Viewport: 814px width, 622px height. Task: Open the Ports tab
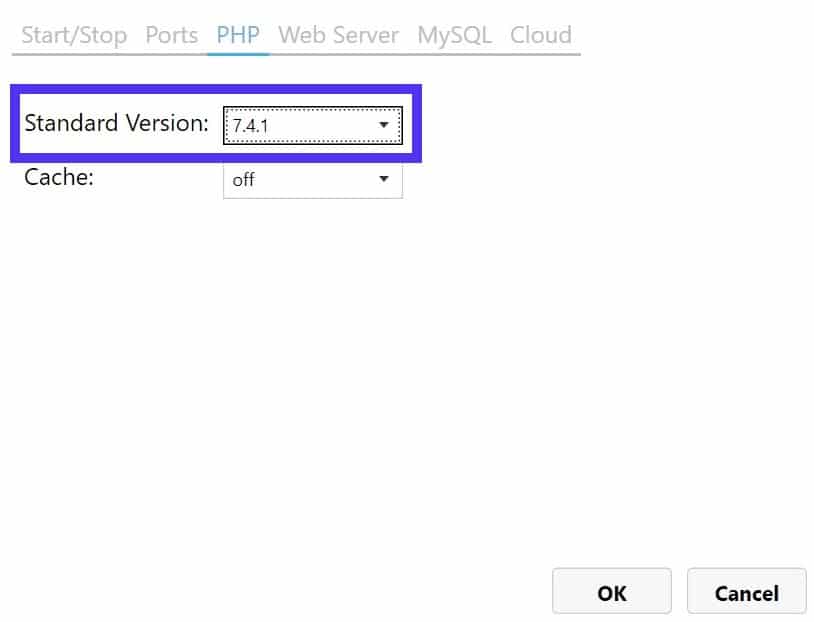(171, 35)
